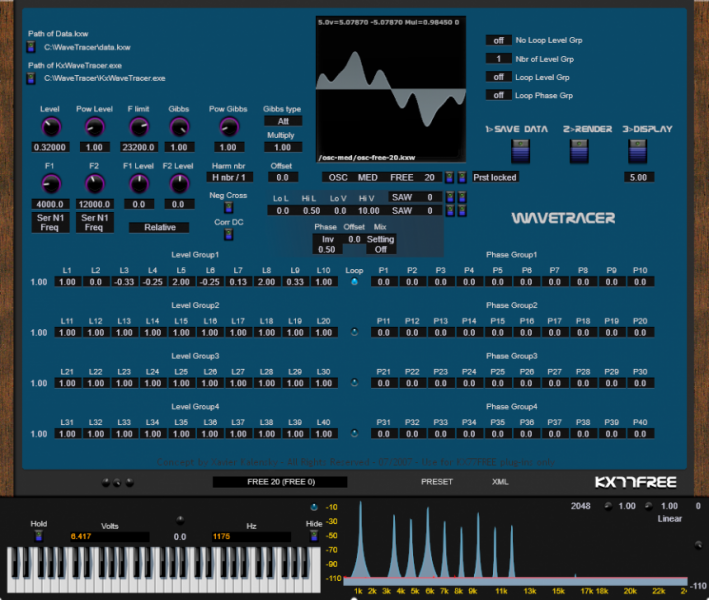Toggle the Hide switch by the spectrum
This screenshot has width=709, height=600.
pos(314,536)
